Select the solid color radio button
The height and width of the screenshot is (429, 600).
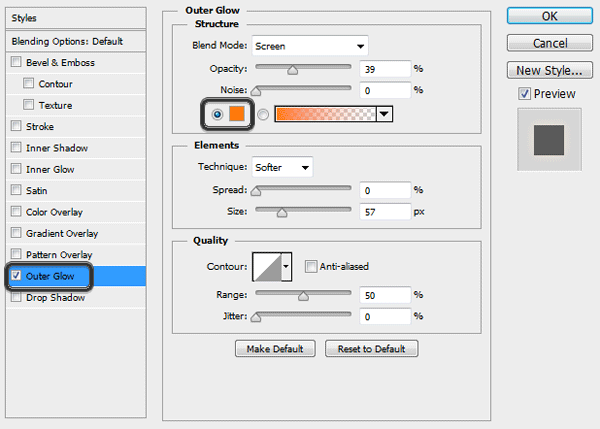[217, 114]
